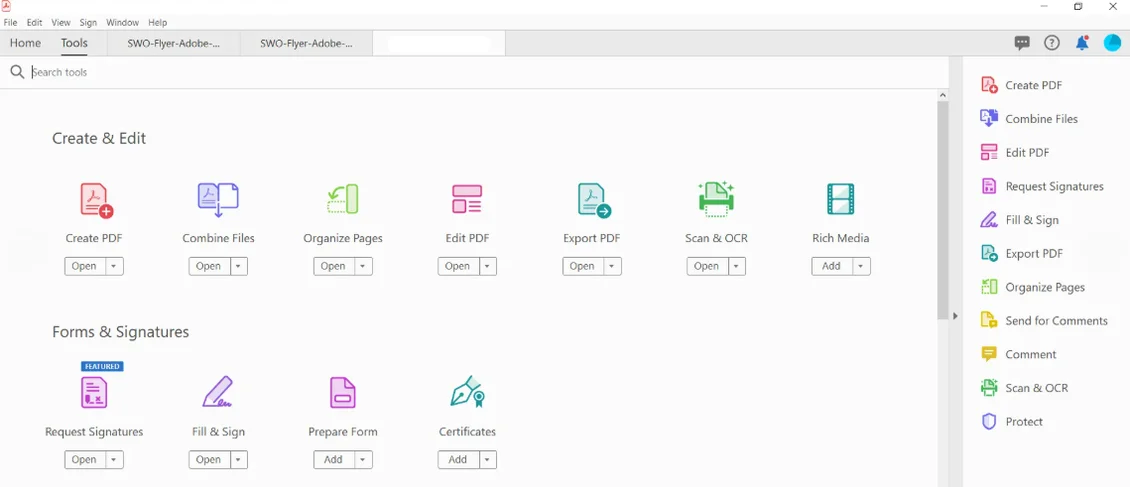The height and width of the screenshot is (487, 1130).
Task: Expand the Organize Pages Open dropdown arrow
Action: coord(363,266)
